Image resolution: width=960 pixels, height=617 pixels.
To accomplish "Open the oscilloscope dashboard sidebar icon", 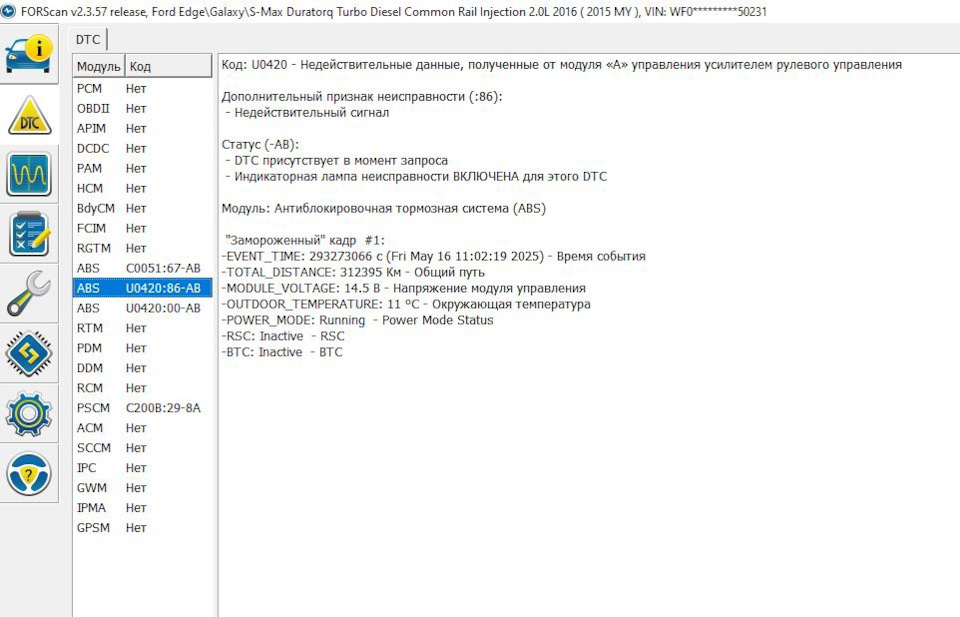I will [28, 174].
